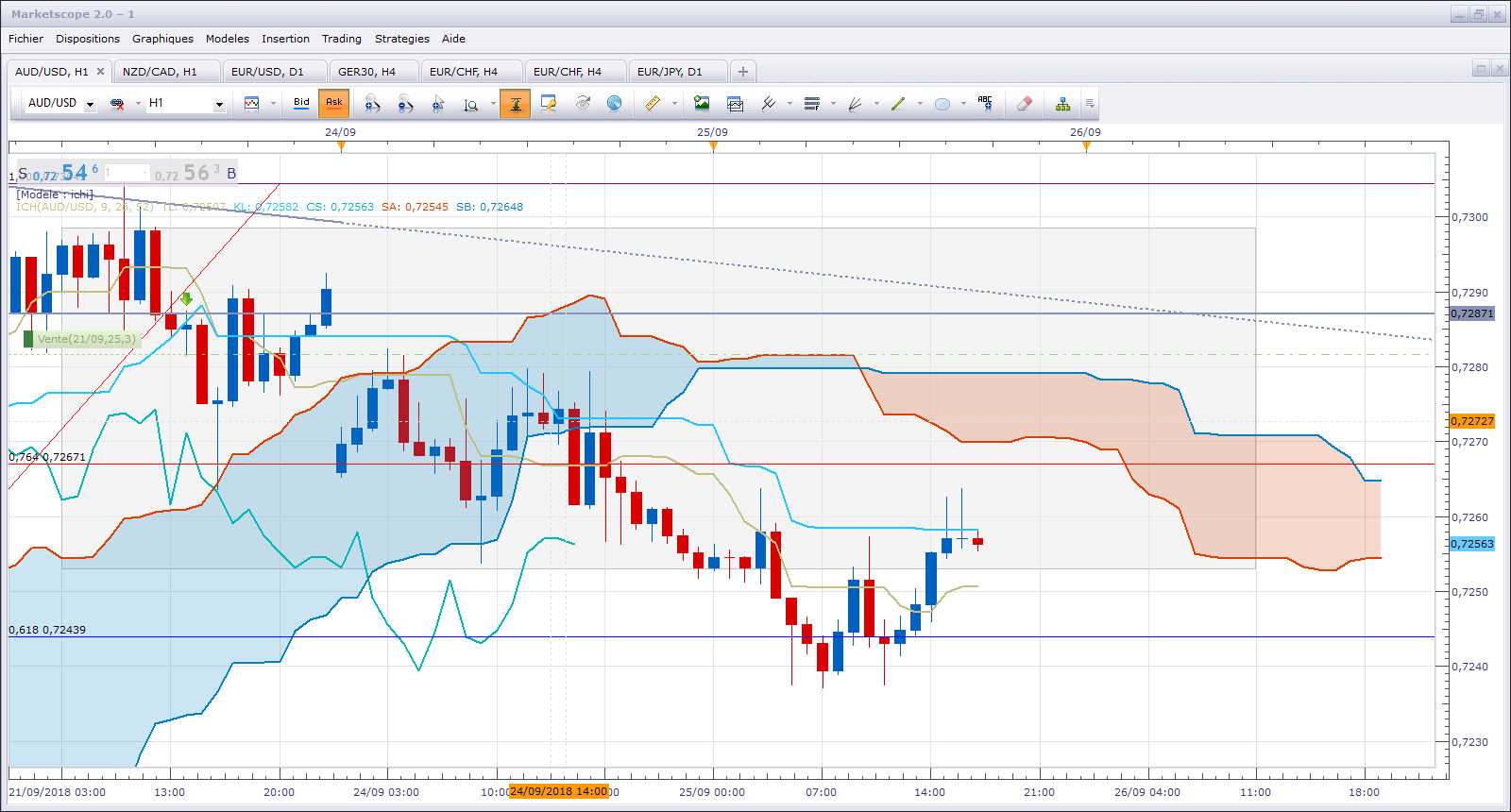Toggle the Bid price display
1511x812 pixels.
[301, 103]
